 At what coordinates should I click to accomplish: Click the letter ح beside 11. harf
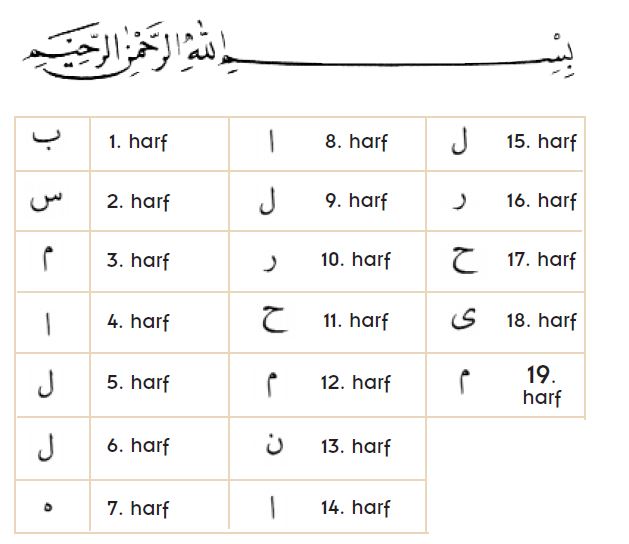(x=274, y=319)
